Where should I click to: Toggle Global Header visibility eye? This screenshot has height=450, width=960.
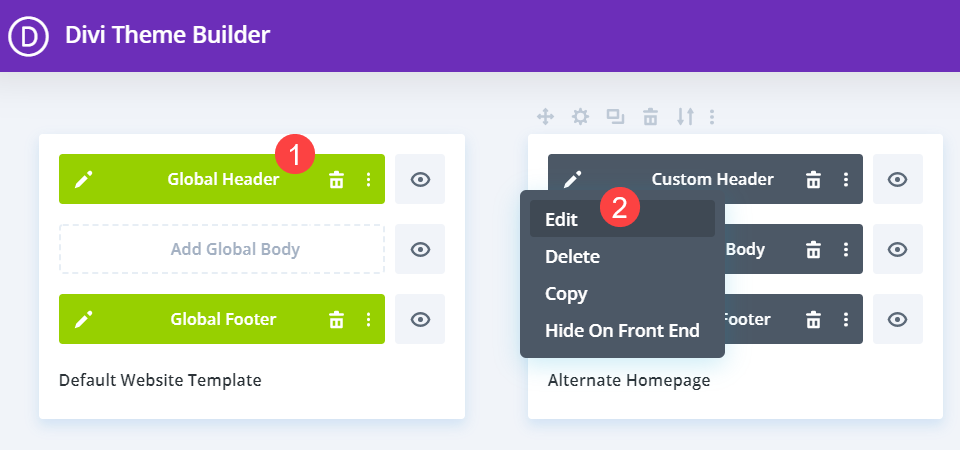click(420, 179)
